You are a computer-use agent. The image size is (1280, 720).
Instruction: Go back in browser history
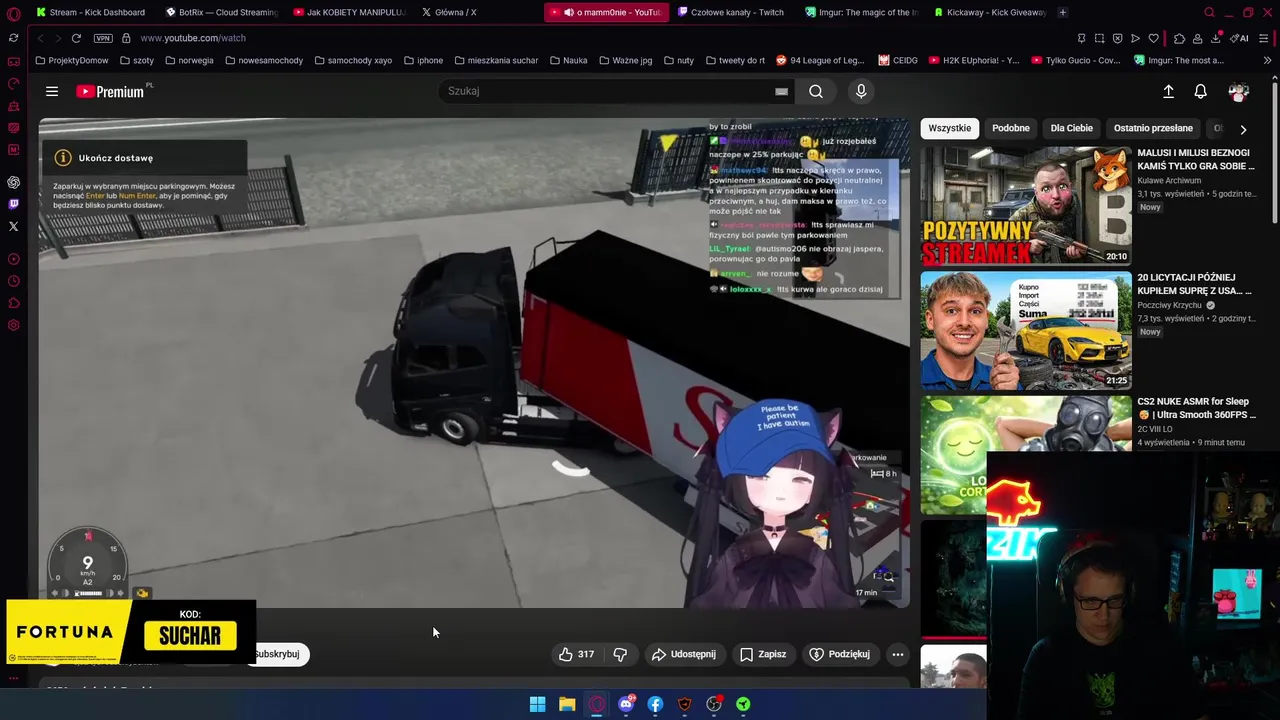(x=41, y=38)
